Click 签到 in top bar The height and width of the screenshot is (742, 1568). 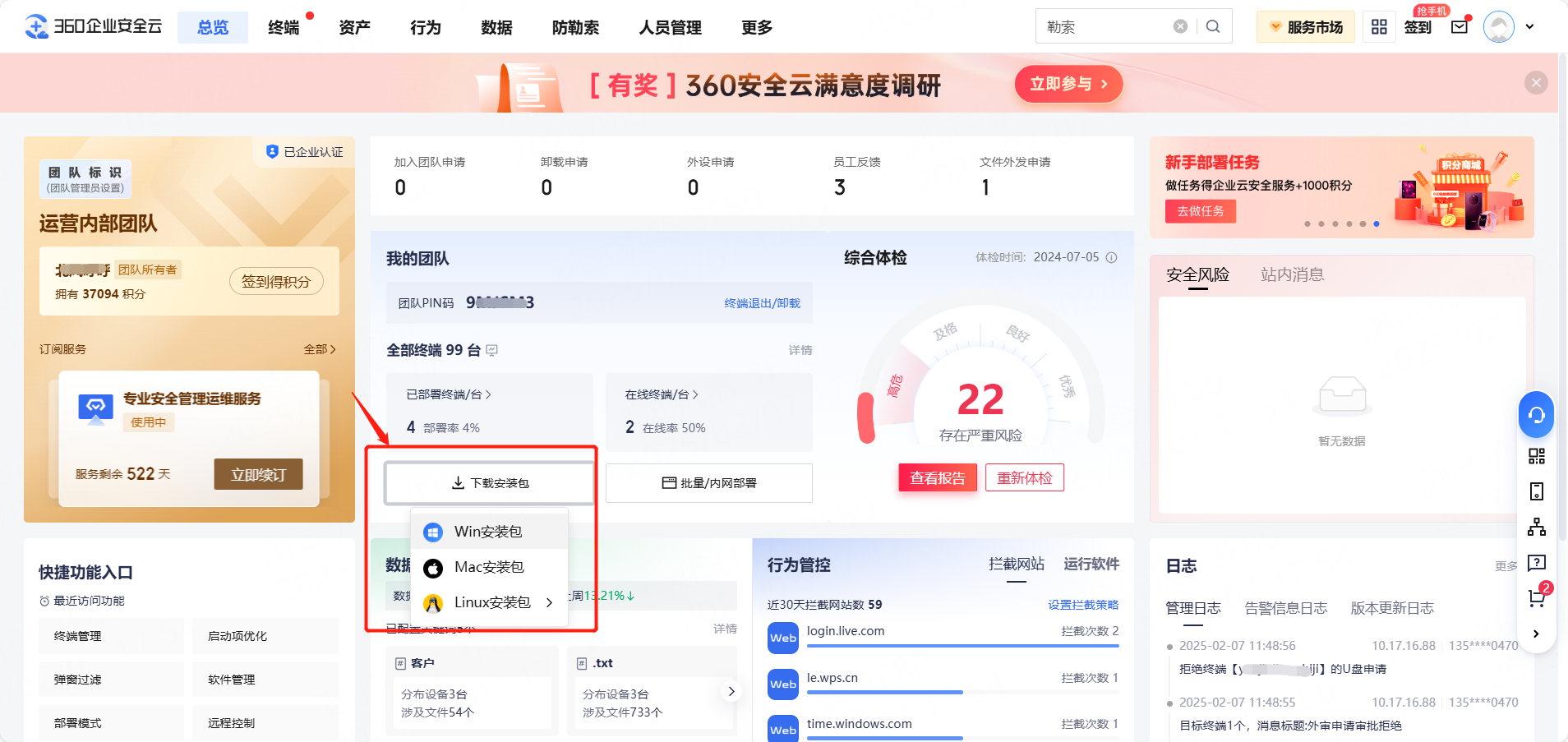click(1418, 27)
